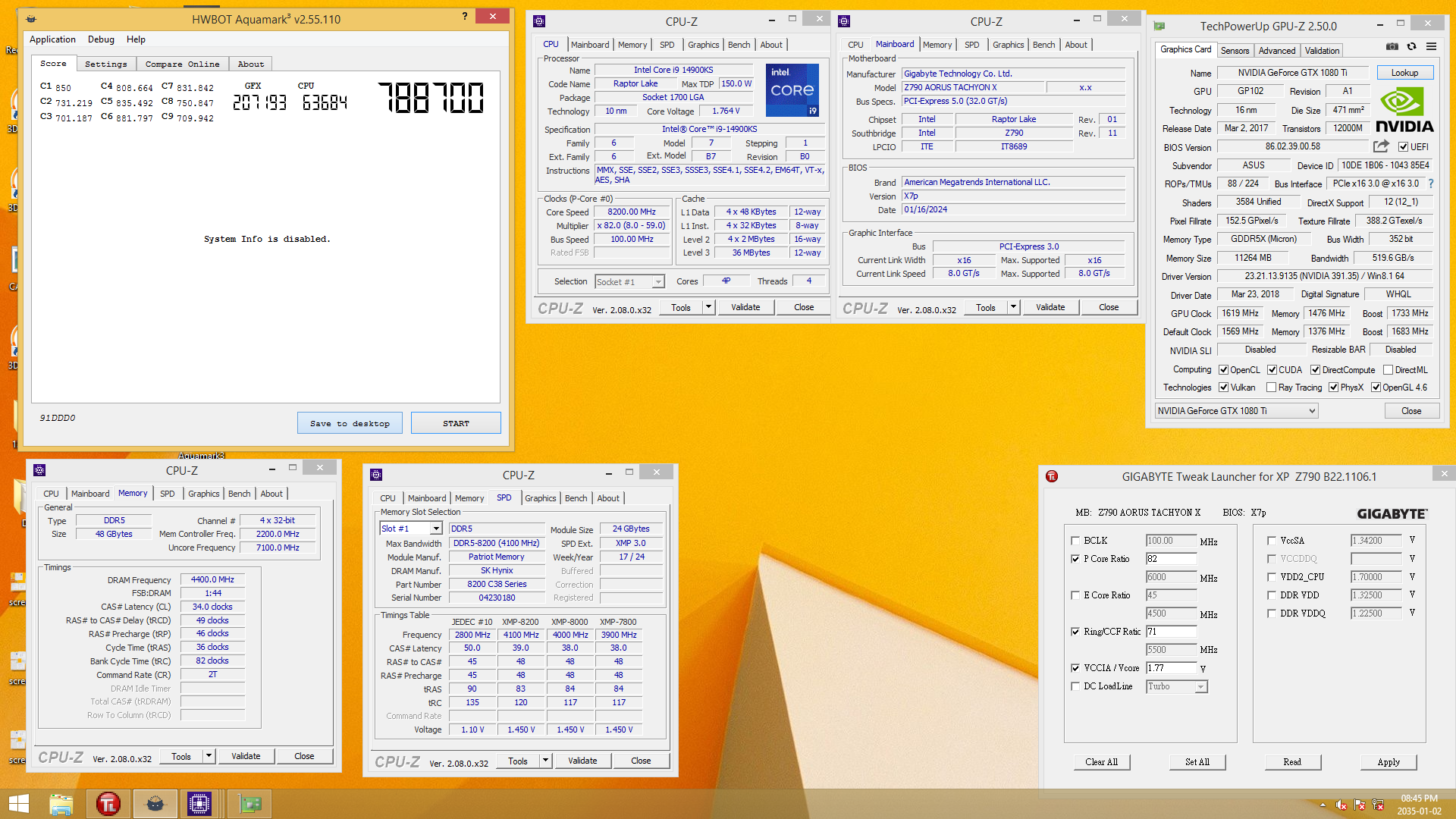
Task: Uncheck the P Core Ratio checkbox
Action: tap(1075, 559)
